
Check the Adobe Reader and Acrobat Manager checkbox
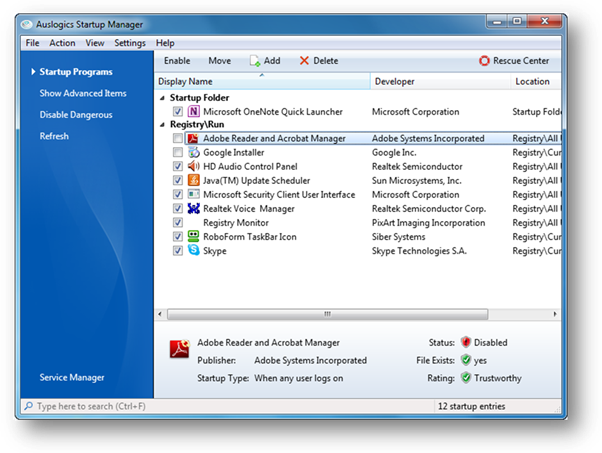click(x=177, y=138)
